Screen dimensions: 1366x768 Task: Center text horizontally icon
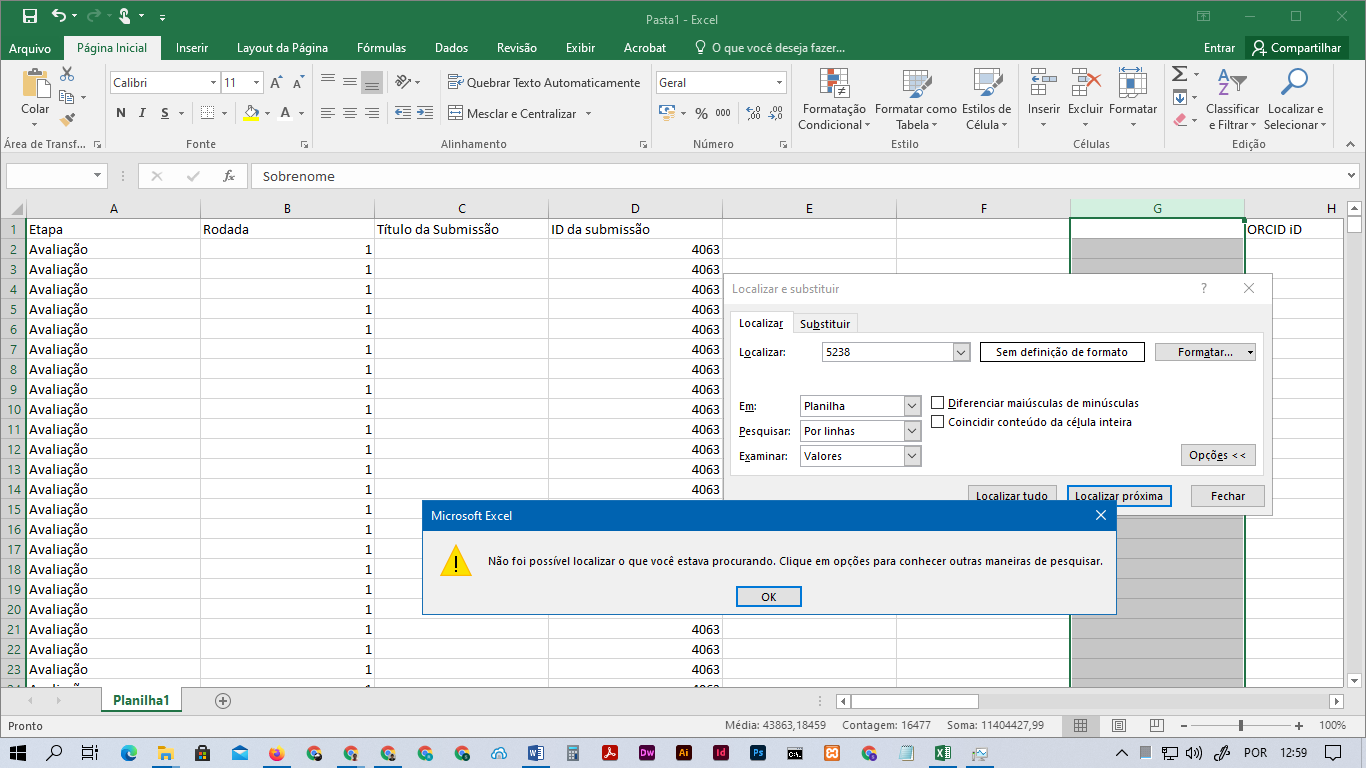(x=350, y=113)
